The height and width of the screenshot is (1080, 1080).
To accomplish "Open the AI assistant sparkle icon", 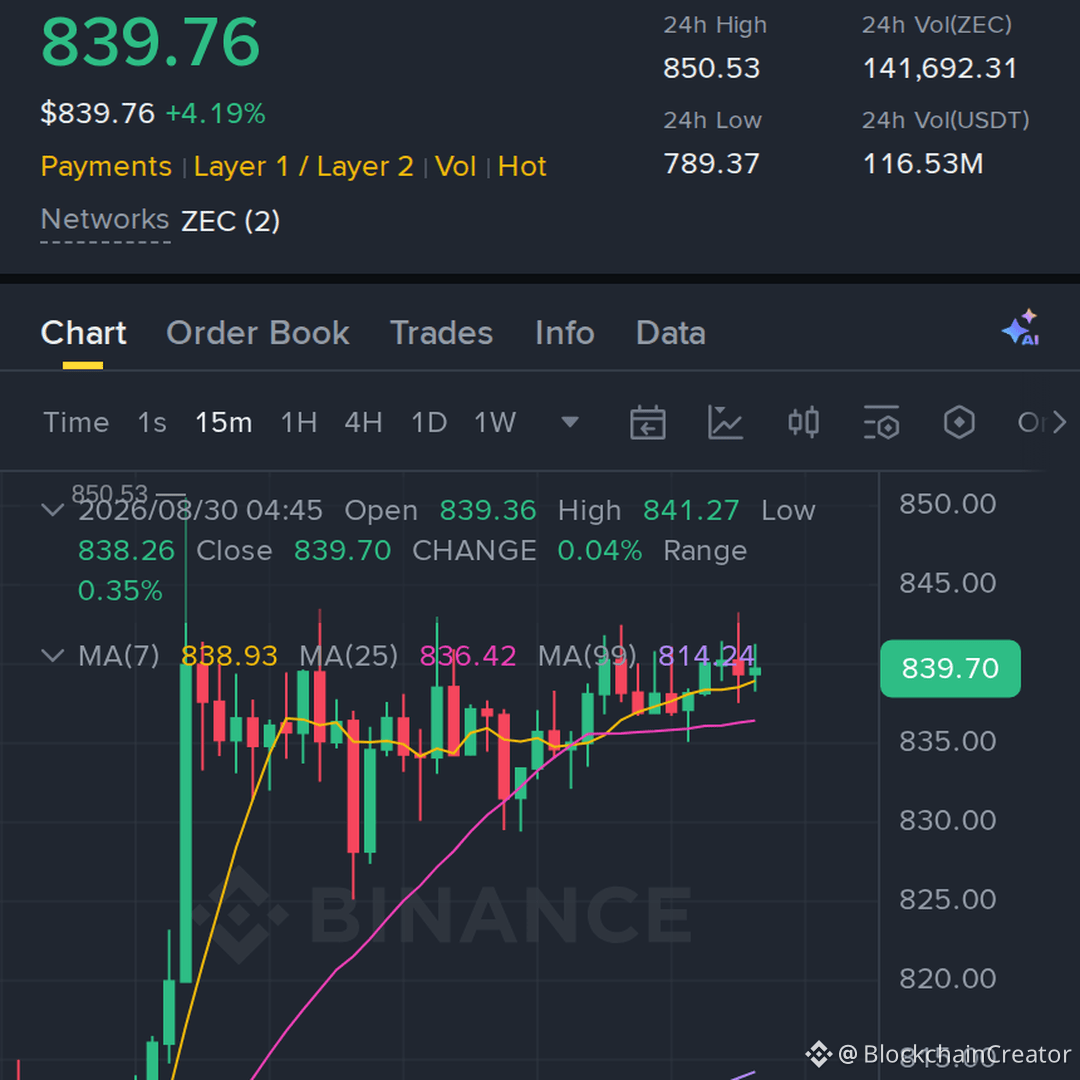I will point(1021,327).
